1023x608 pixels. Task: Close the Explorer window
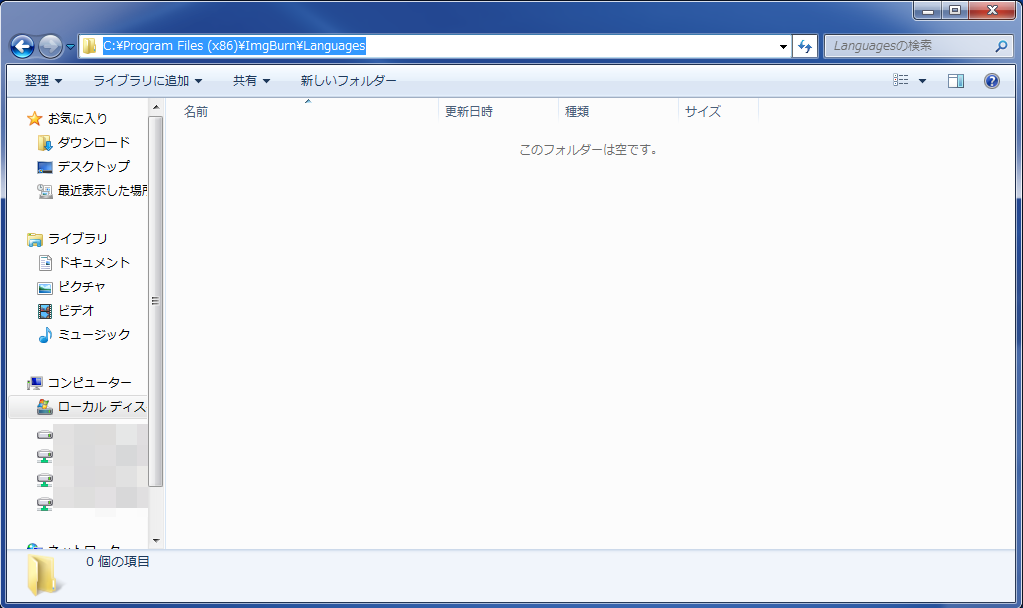(x=992, y=10)
